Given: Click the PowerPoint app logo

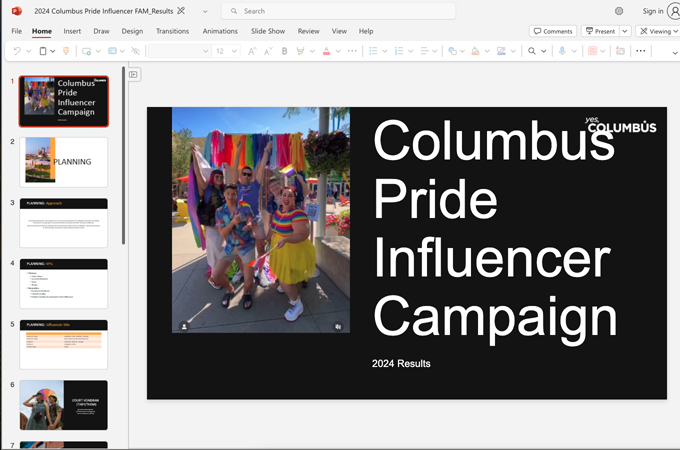Looking at the screenshot, I should pyautogui.click(x=17, y=11).
